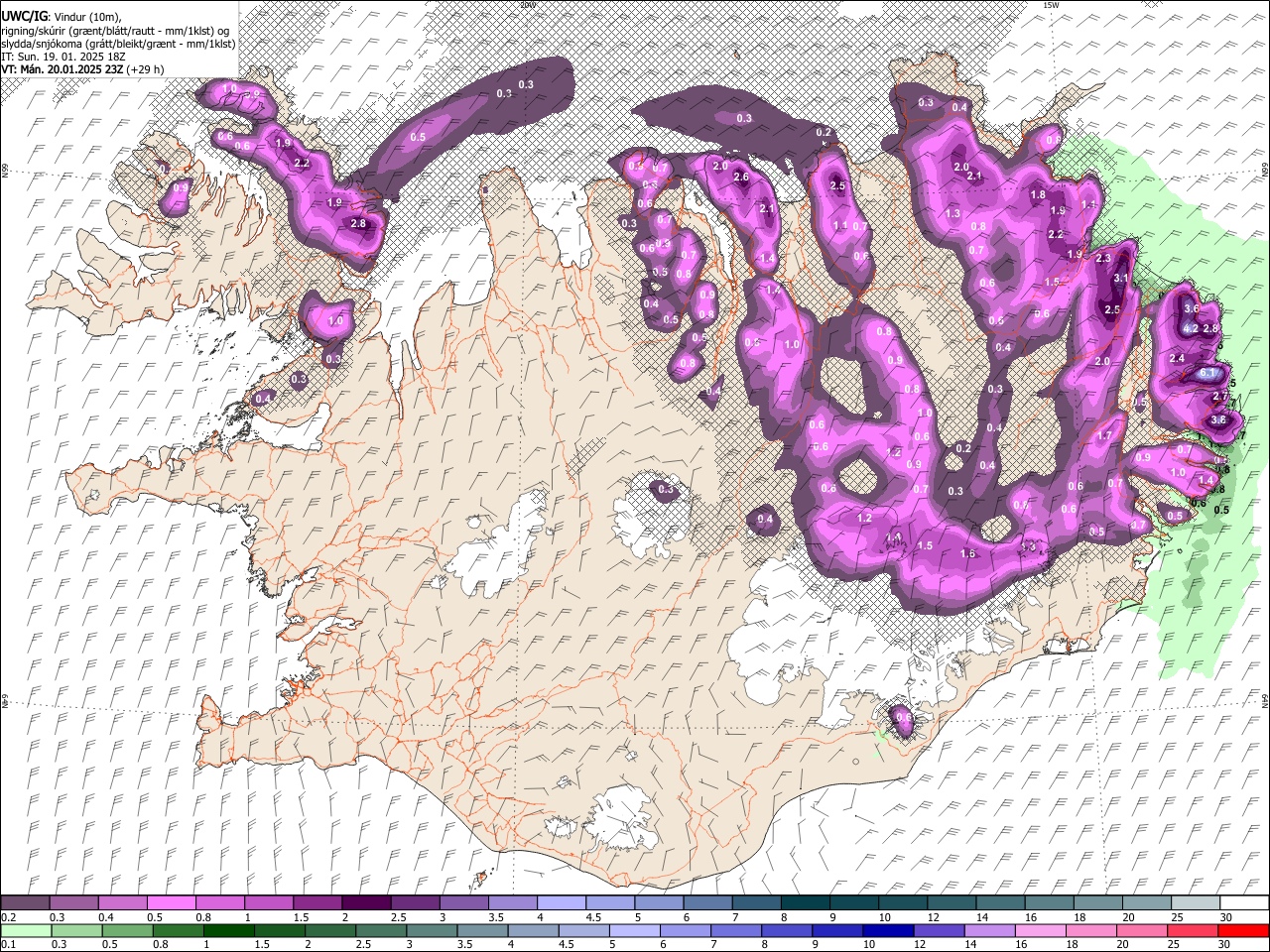This screenshot has width=1270, height=952.
Task: Click the 2.6 precipitation value on map
Action: point(740,177)
